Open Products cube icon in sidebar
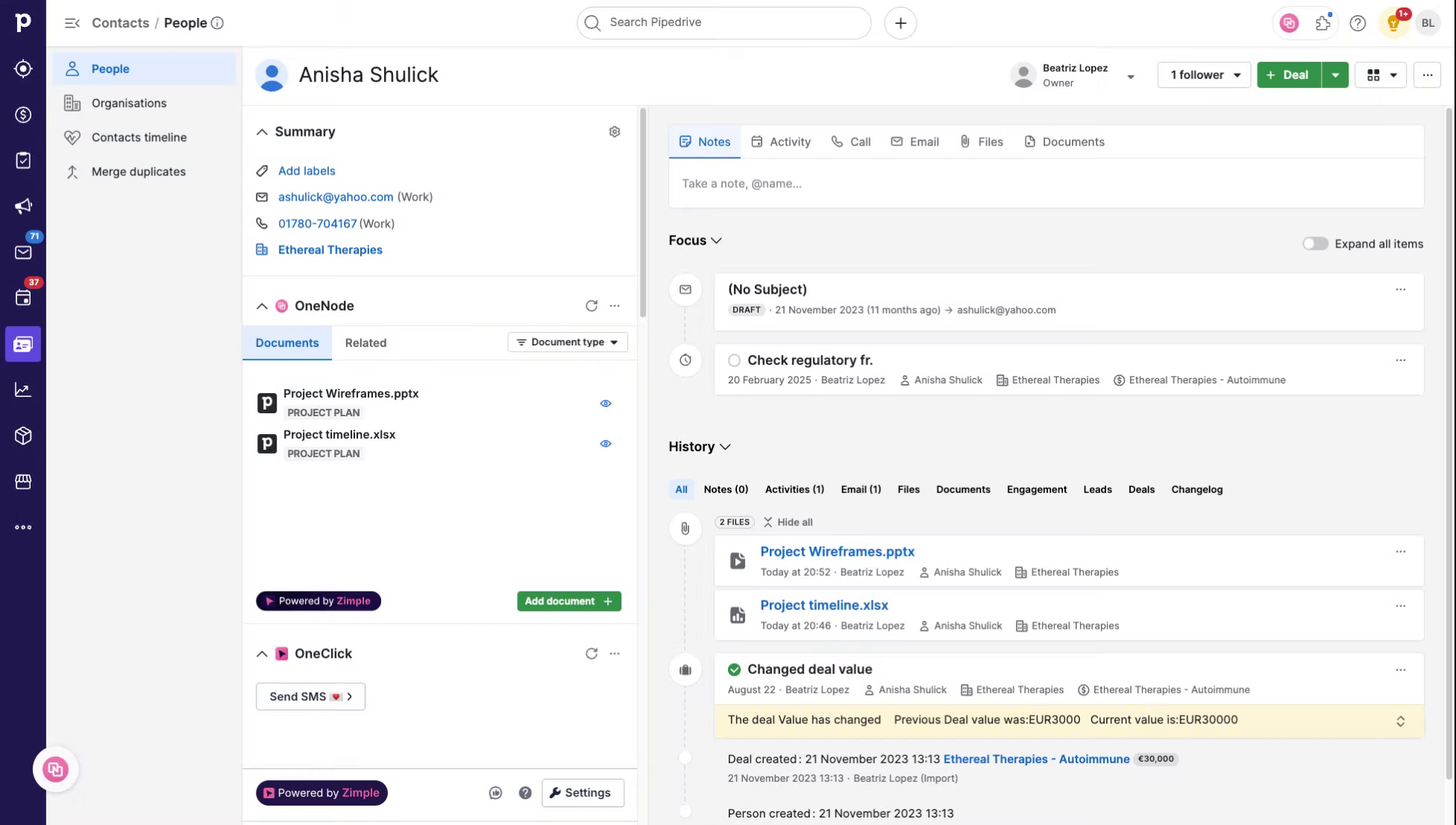Viewport: 1456px width, 825px height. [23, 436]
